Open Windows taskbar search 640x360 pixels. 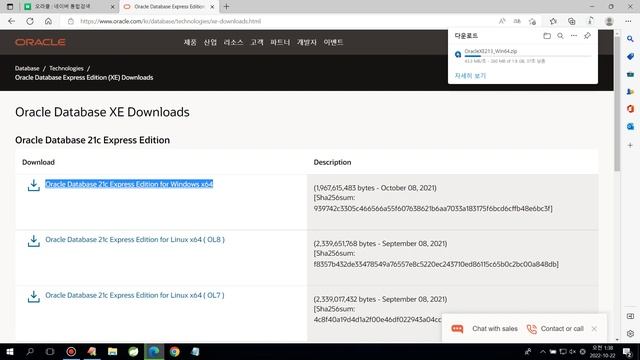30,351
